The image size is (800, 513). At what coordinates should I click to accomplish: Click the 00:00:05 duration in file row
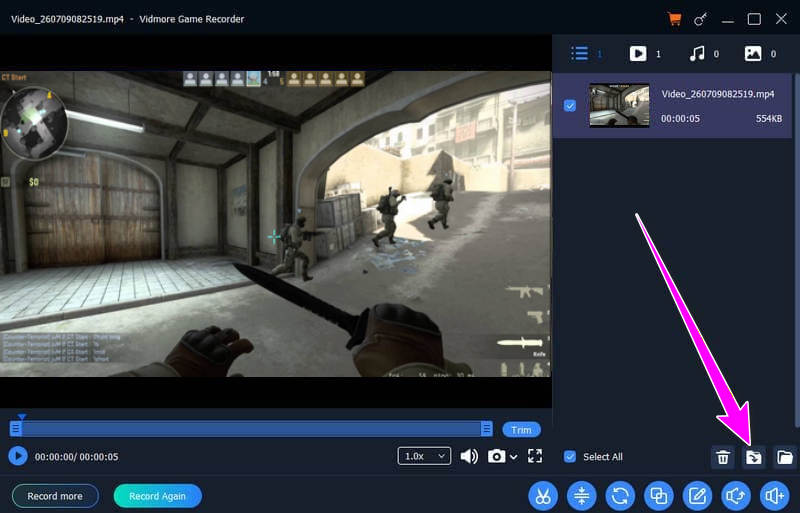click(x=680, y=118)
